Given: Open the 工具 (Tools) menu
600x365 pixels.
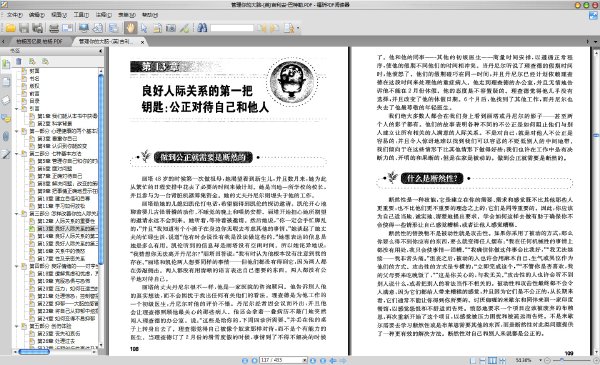Looking at the screenshot, I should tap(81, 15).
